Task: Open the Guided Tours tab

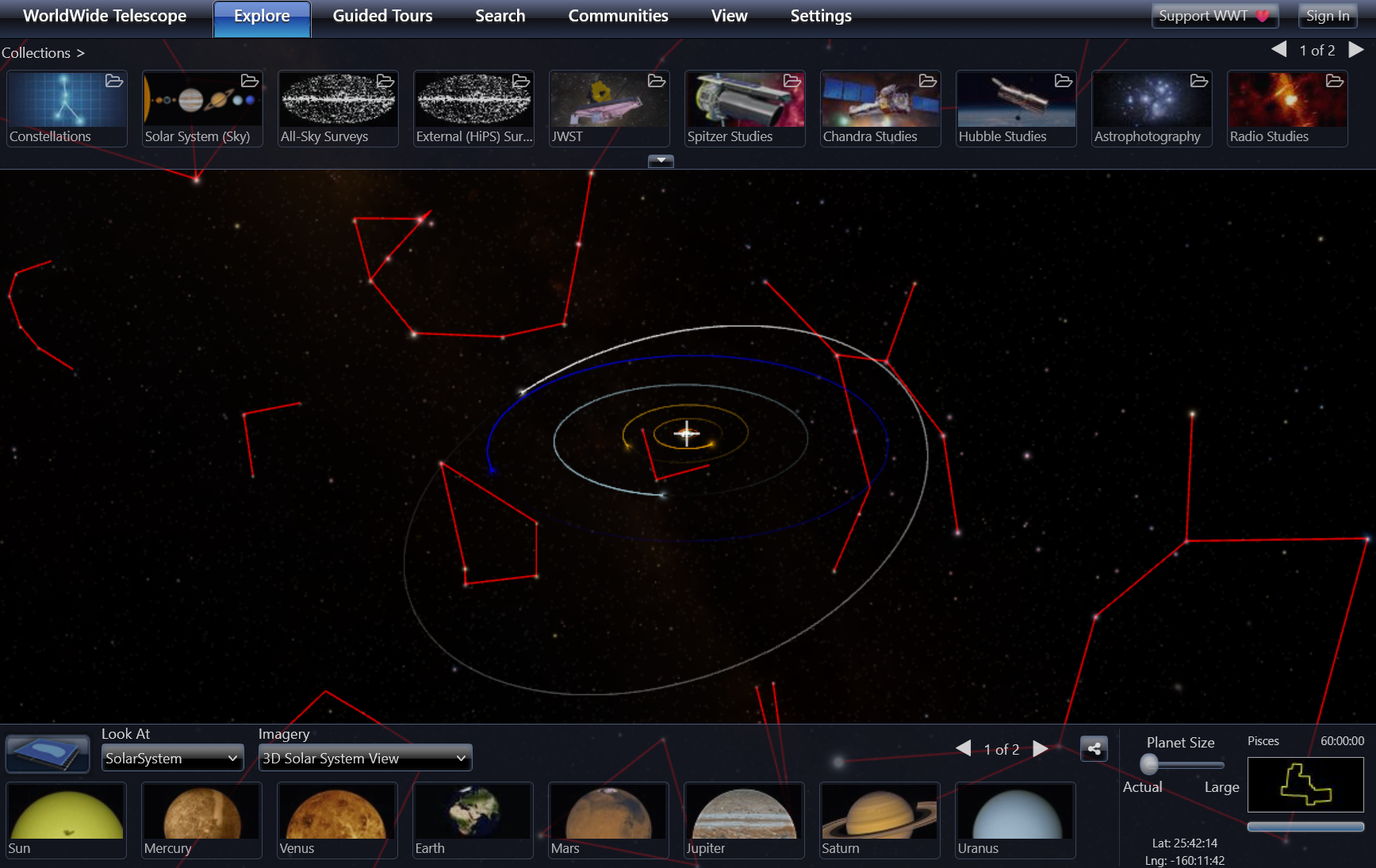Action: [x=382, y=17]
